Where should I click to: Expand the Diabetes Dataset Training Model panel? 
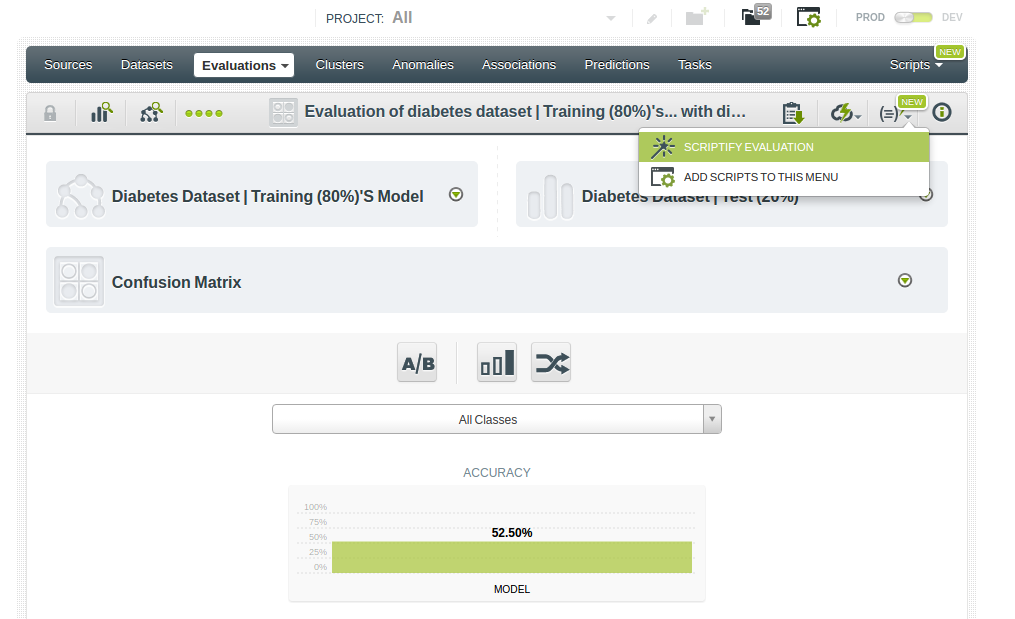455,195
